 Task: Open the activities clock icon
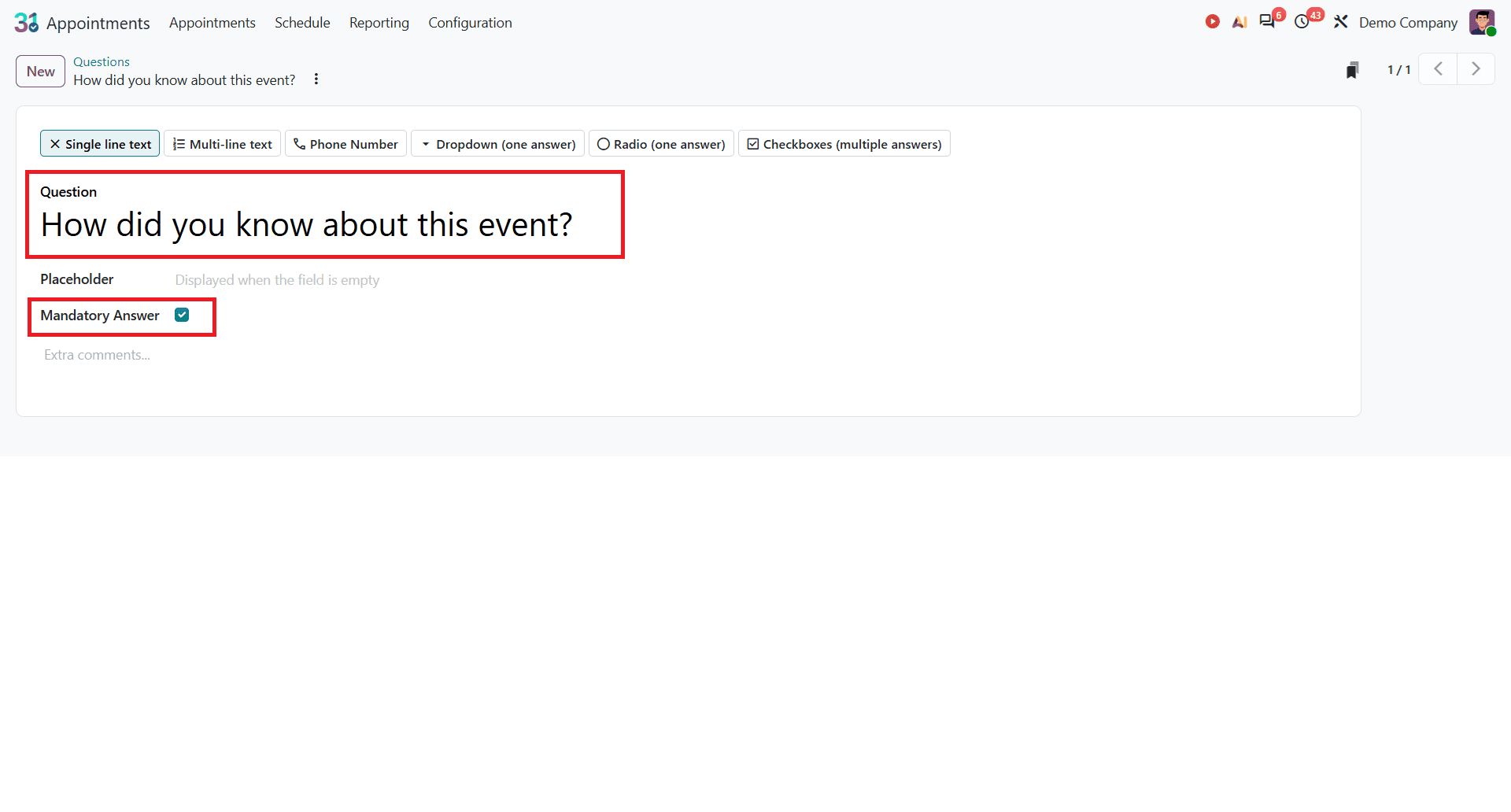pos(1302,22)
